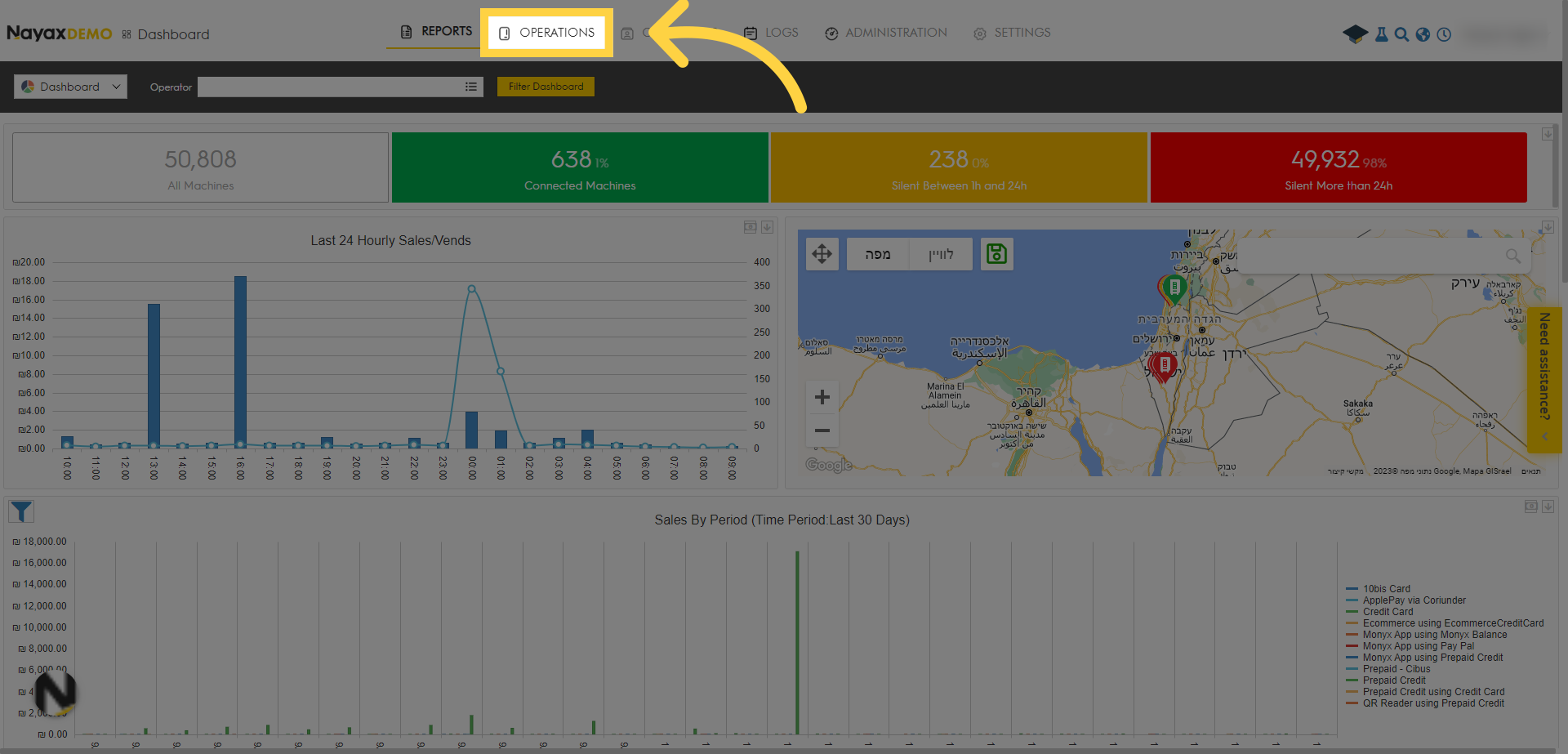The height and width of the screenshot is (754, 1568).
Task: Click the Operator input field
Action: pos(330,87)
